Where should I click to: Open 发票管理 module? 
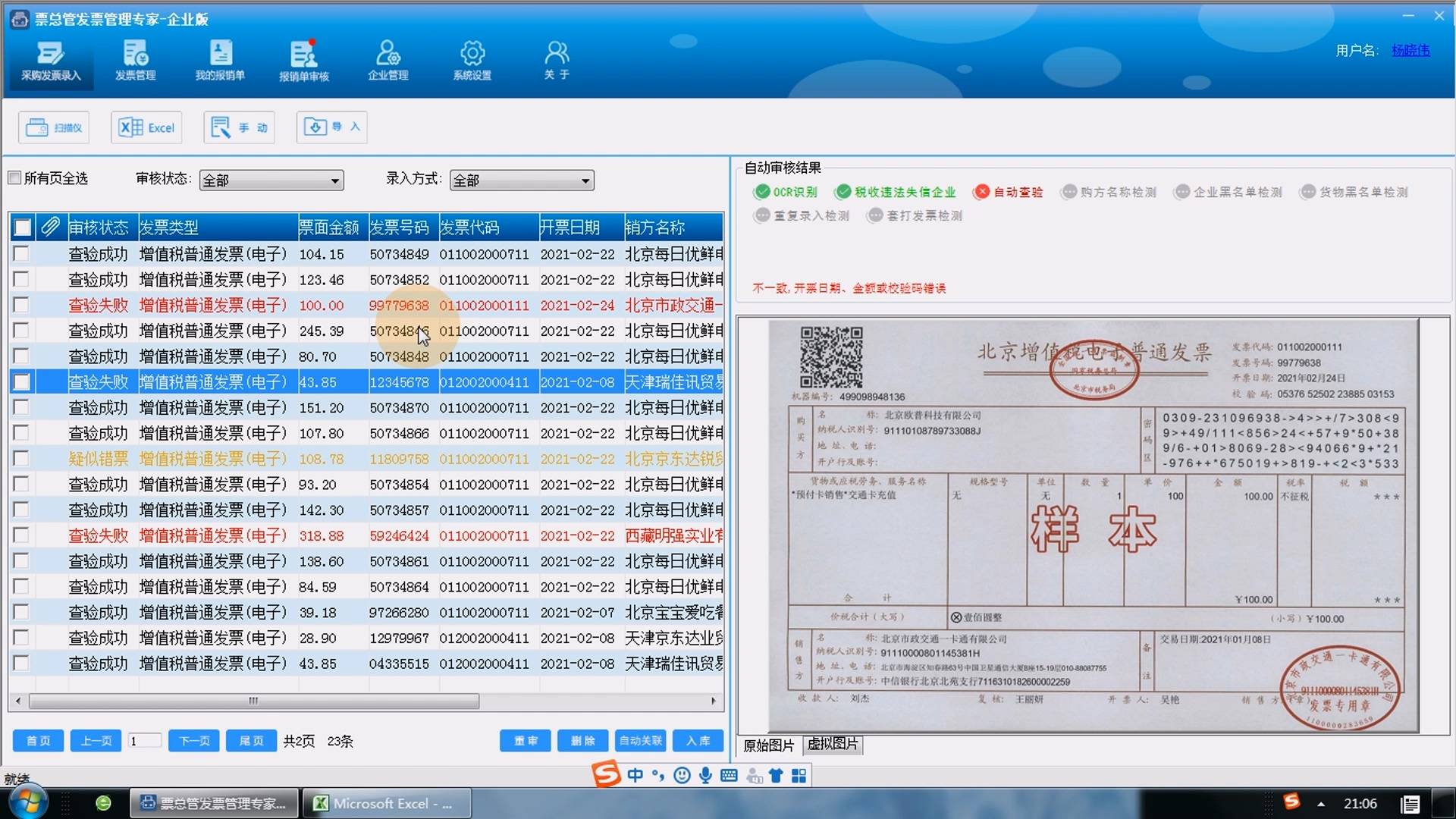[x=136, y=61]
